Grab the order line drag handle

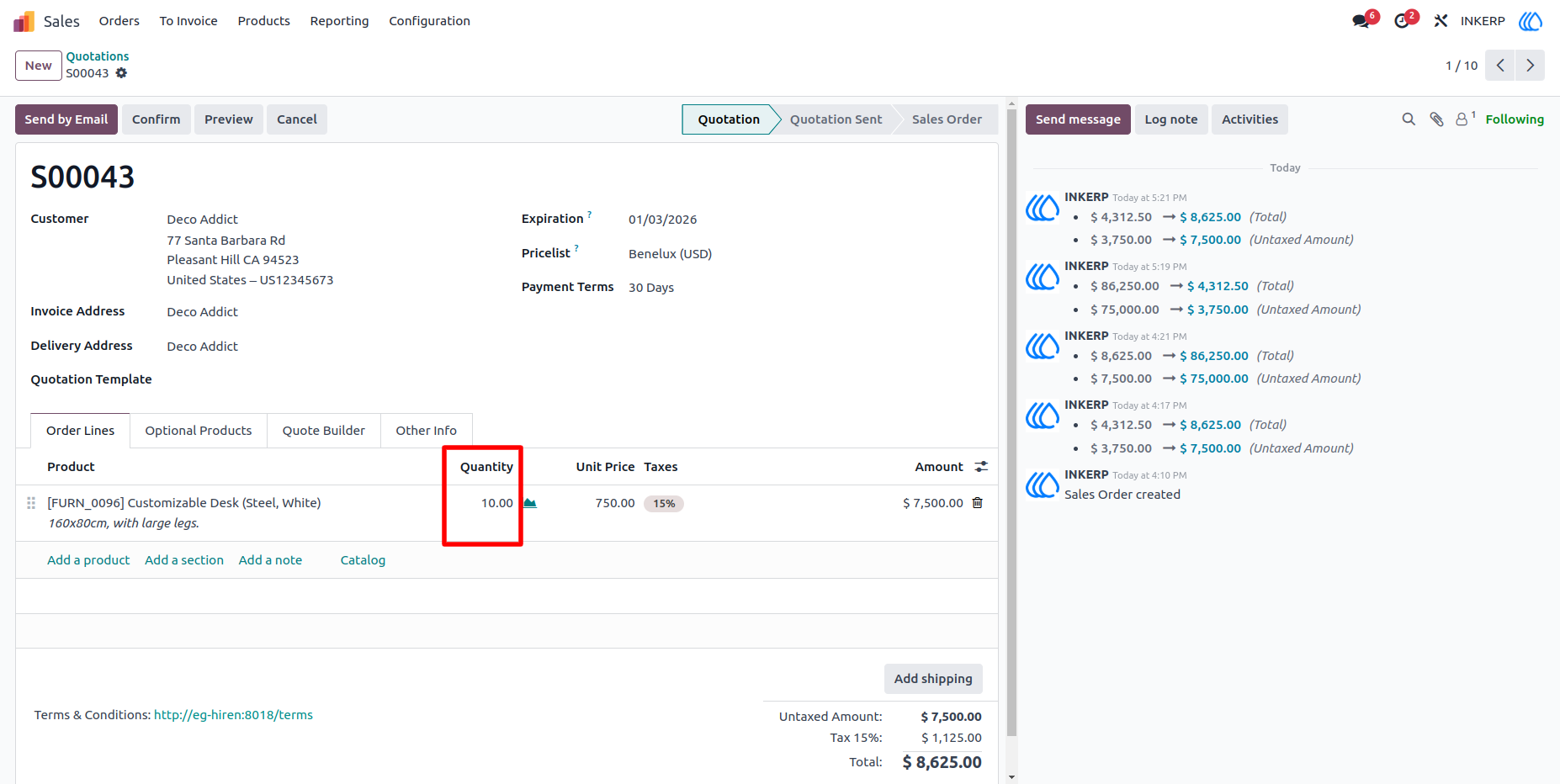pos(31,503)
